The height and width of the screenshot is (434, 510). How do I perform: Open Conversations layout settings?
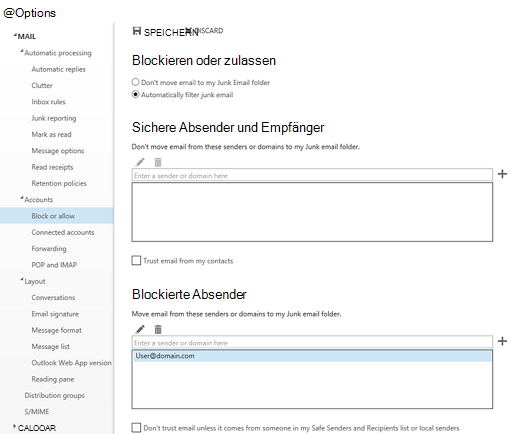53,298
